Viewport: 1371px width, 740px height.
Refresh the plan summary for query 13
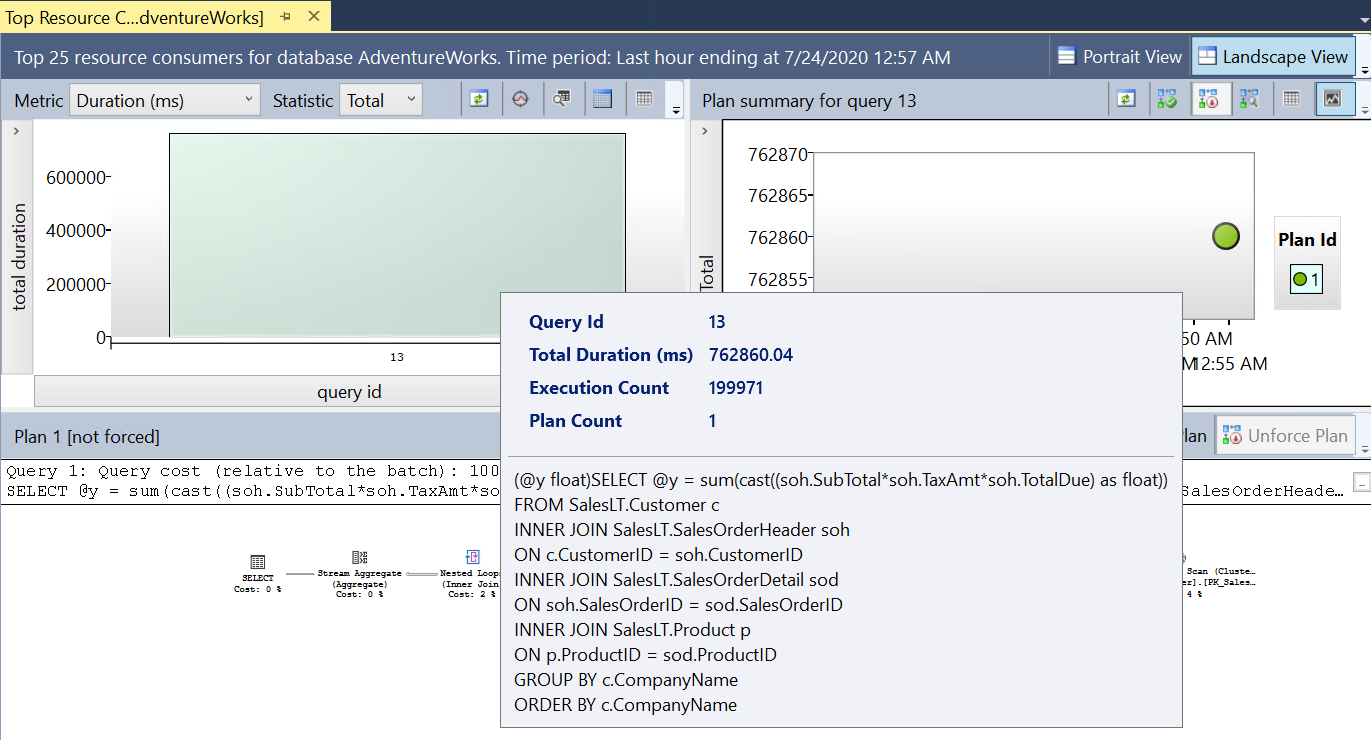tap(1126, 99)
